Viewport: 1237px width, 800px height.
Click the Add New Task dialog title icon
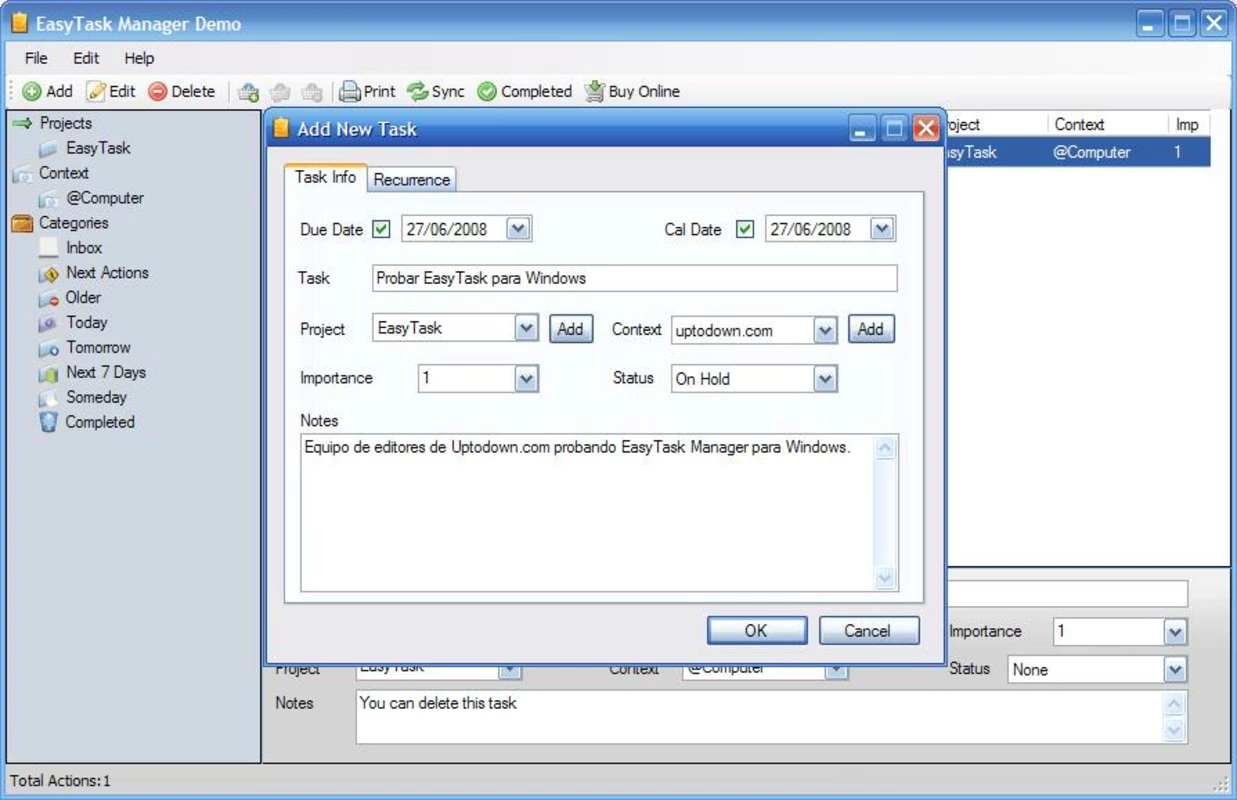[281, 128]
